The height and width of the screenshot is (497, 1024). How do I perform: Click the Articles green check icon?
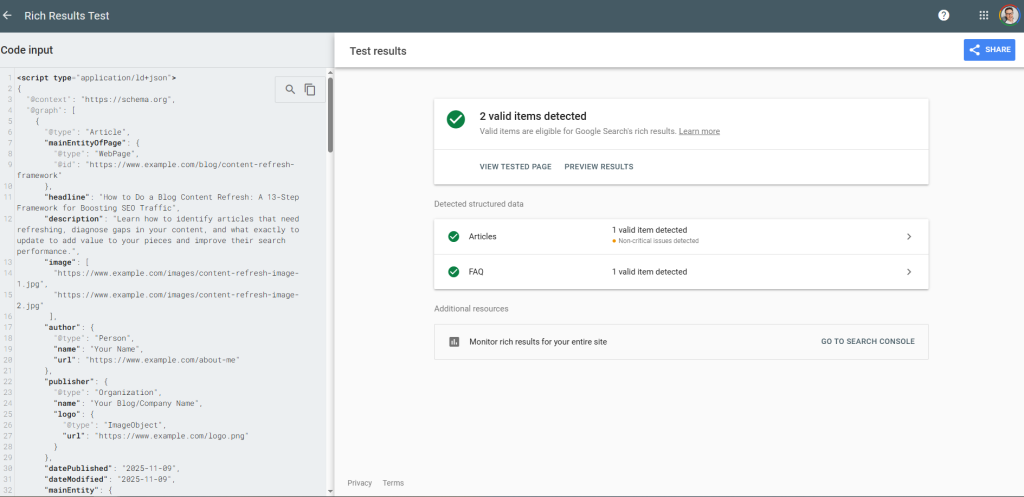pyautogui.click(x=454, y=236)
